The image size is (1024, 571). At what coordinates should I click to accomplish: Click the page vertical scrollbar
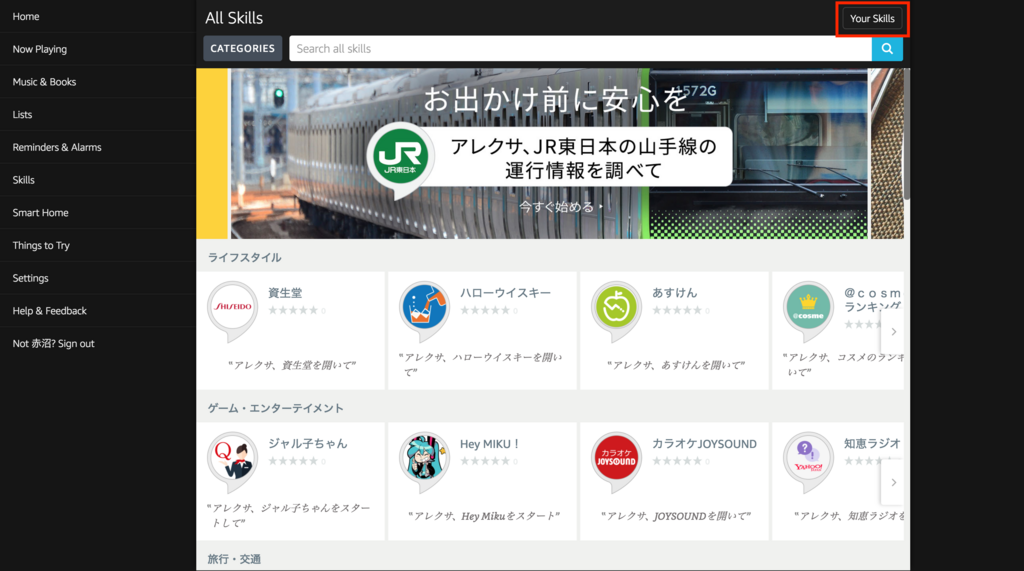pos(906,134)
